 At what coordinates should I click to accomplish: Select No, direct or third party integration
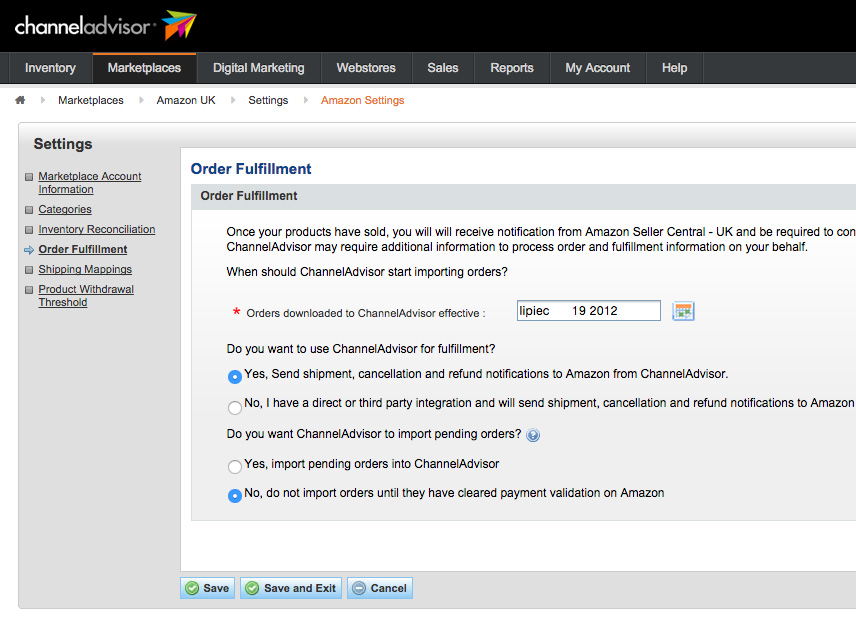pos(235,407)
